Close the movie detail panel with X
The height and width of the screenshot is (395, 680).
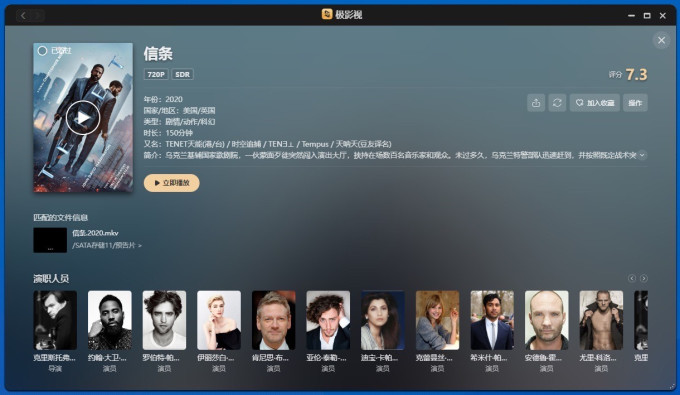pyautogui.click(x=661, y=40)
